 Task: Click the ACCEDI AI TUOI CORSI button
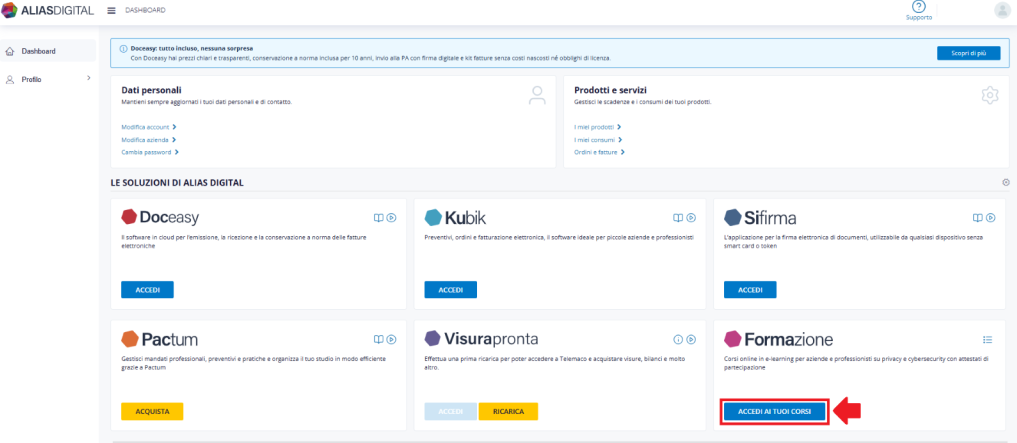tap(774, 412)
